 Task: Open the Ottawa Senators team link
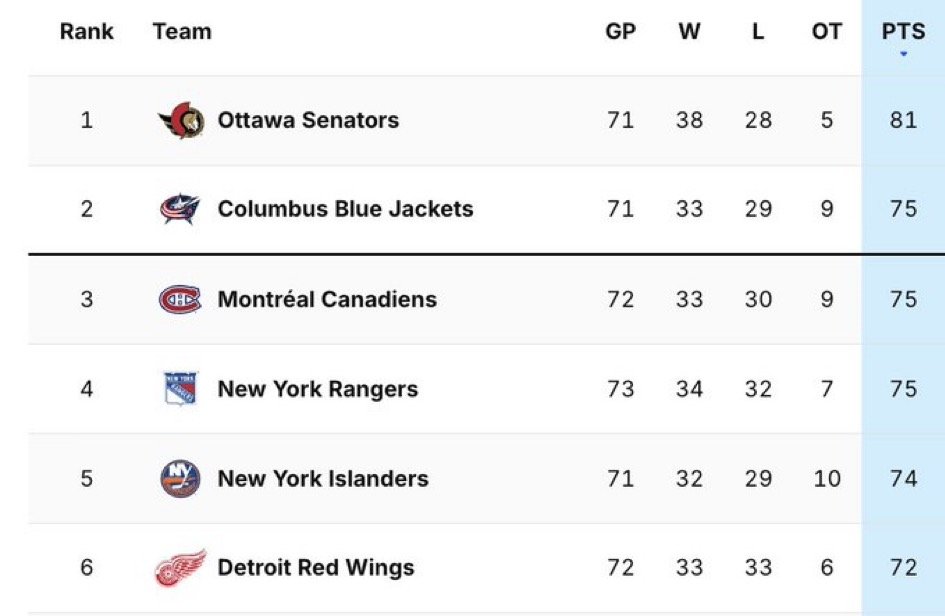click(x=308, y=120)
